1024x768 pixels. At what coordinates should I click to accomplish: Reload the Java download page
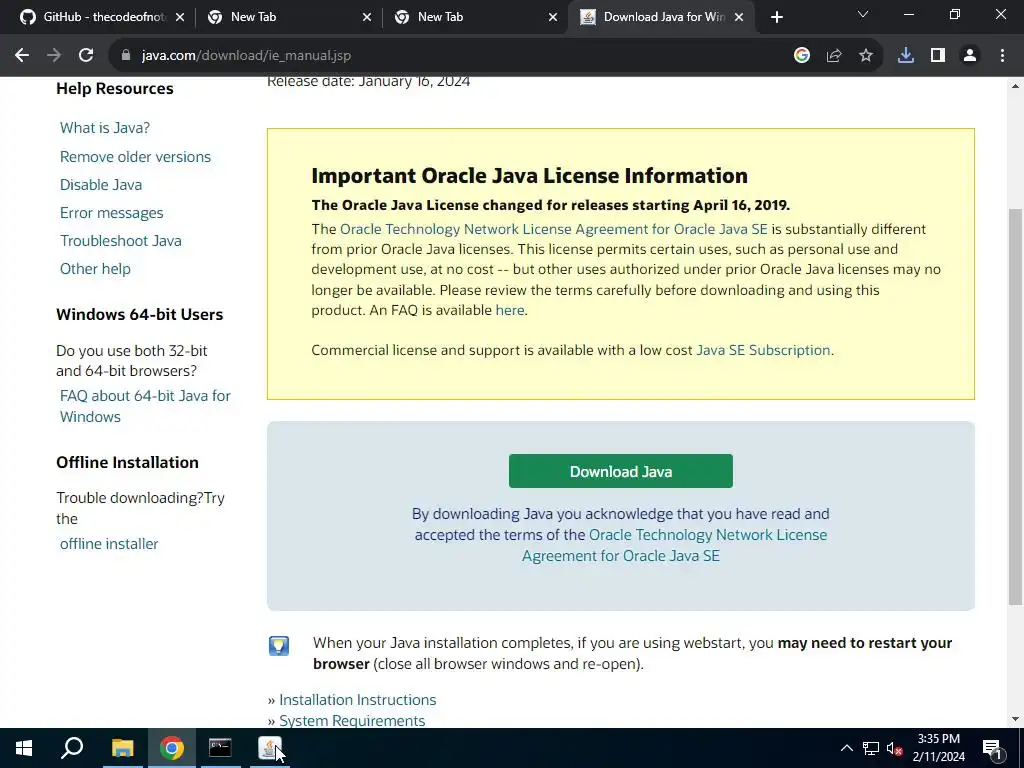(86, 56)
